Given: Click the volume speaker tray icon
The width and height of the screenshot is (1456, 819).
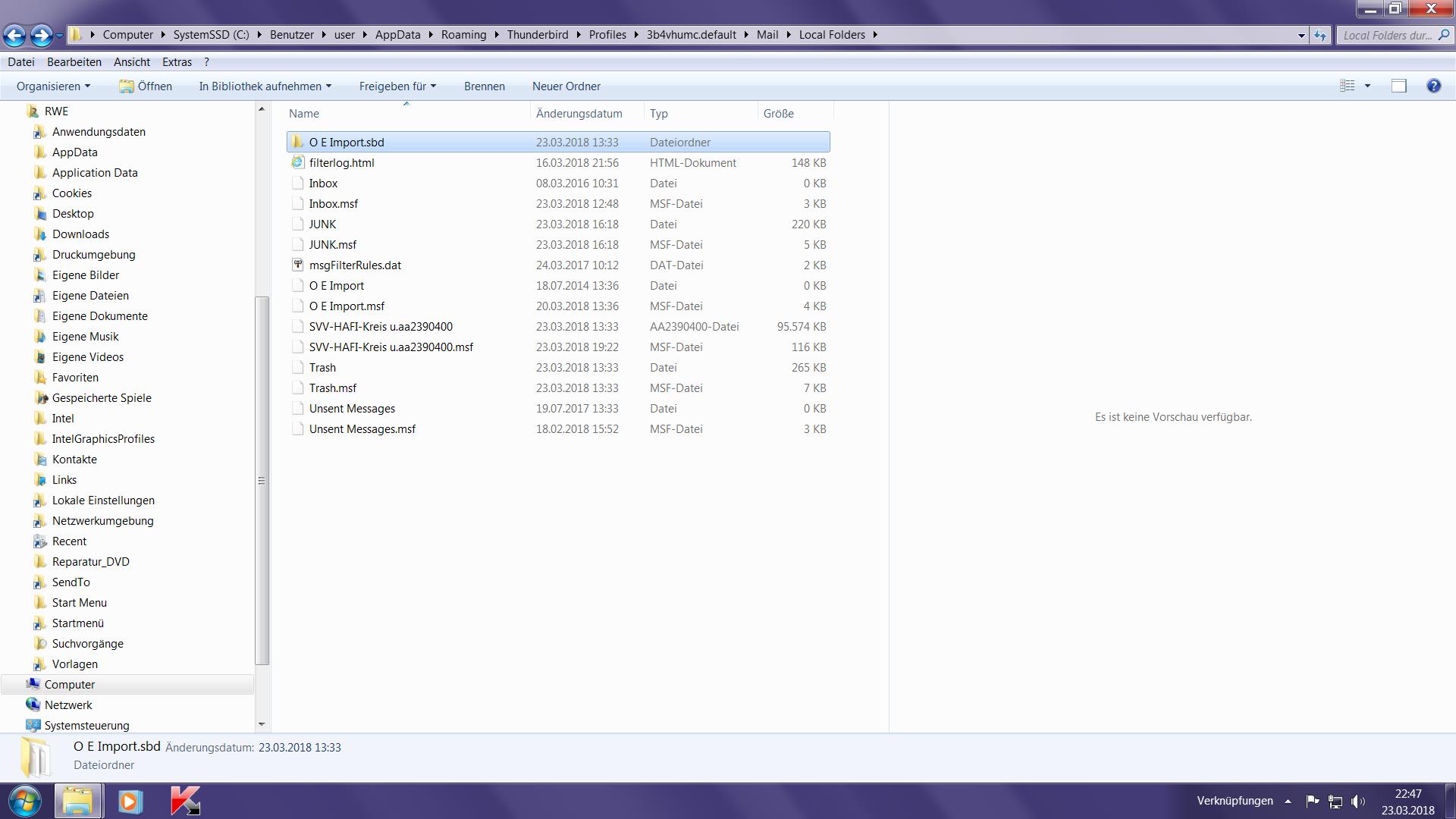Looking at the screenshot, I should [1357, 801].
